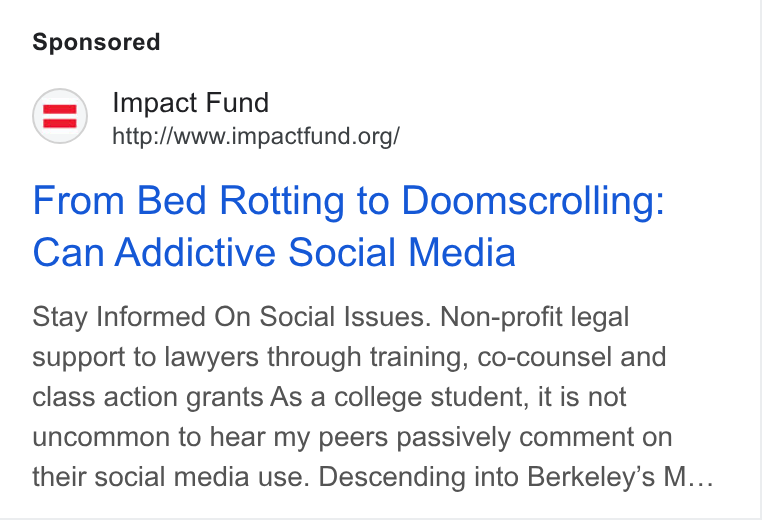Click the word Doomscrolling: in the headline
This screenshot has height=520, width=762.
[533, 201]
